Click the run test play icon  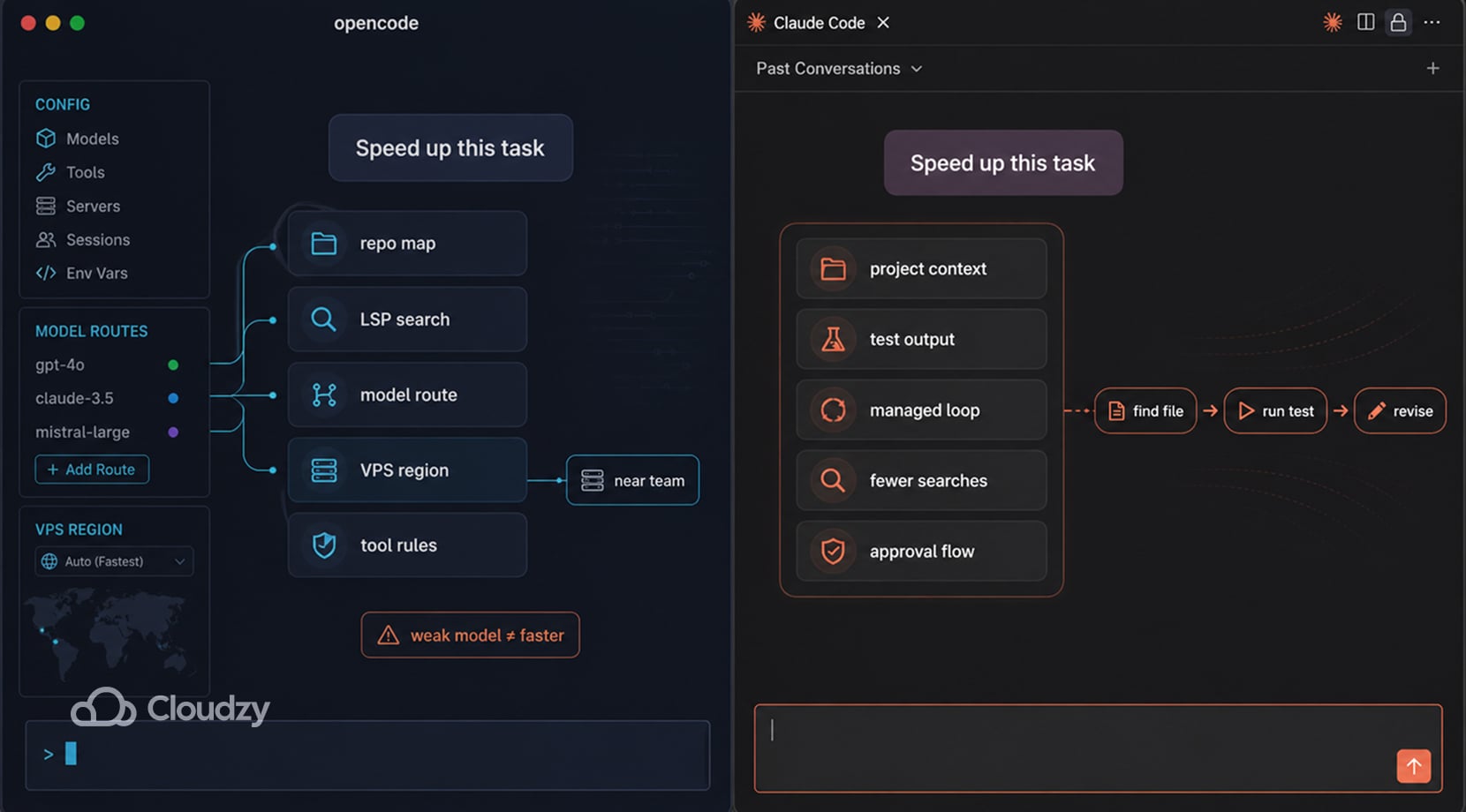pyautogui.click(x=1248, y=410)
